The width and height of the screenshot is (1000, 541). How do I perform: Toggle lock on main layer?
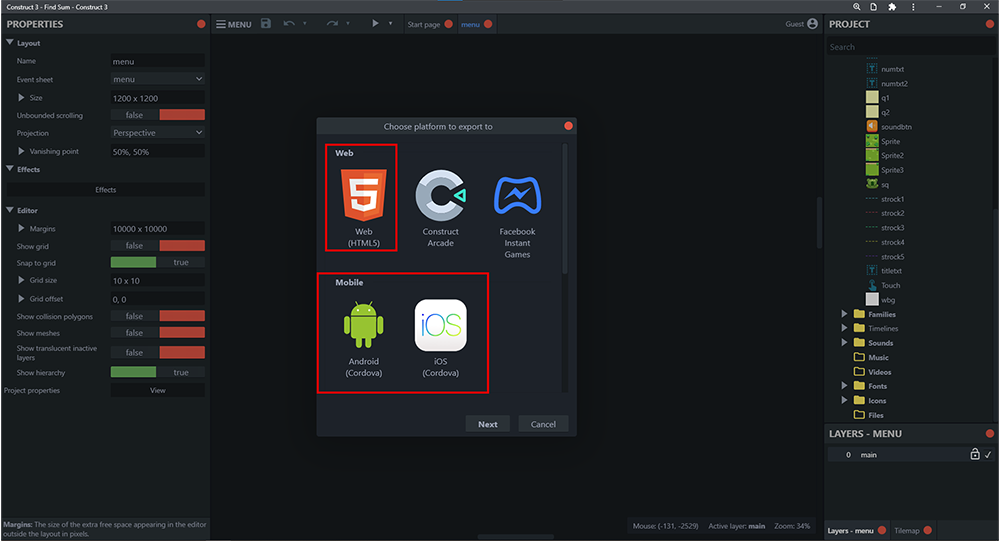click(x=974, y=454)
